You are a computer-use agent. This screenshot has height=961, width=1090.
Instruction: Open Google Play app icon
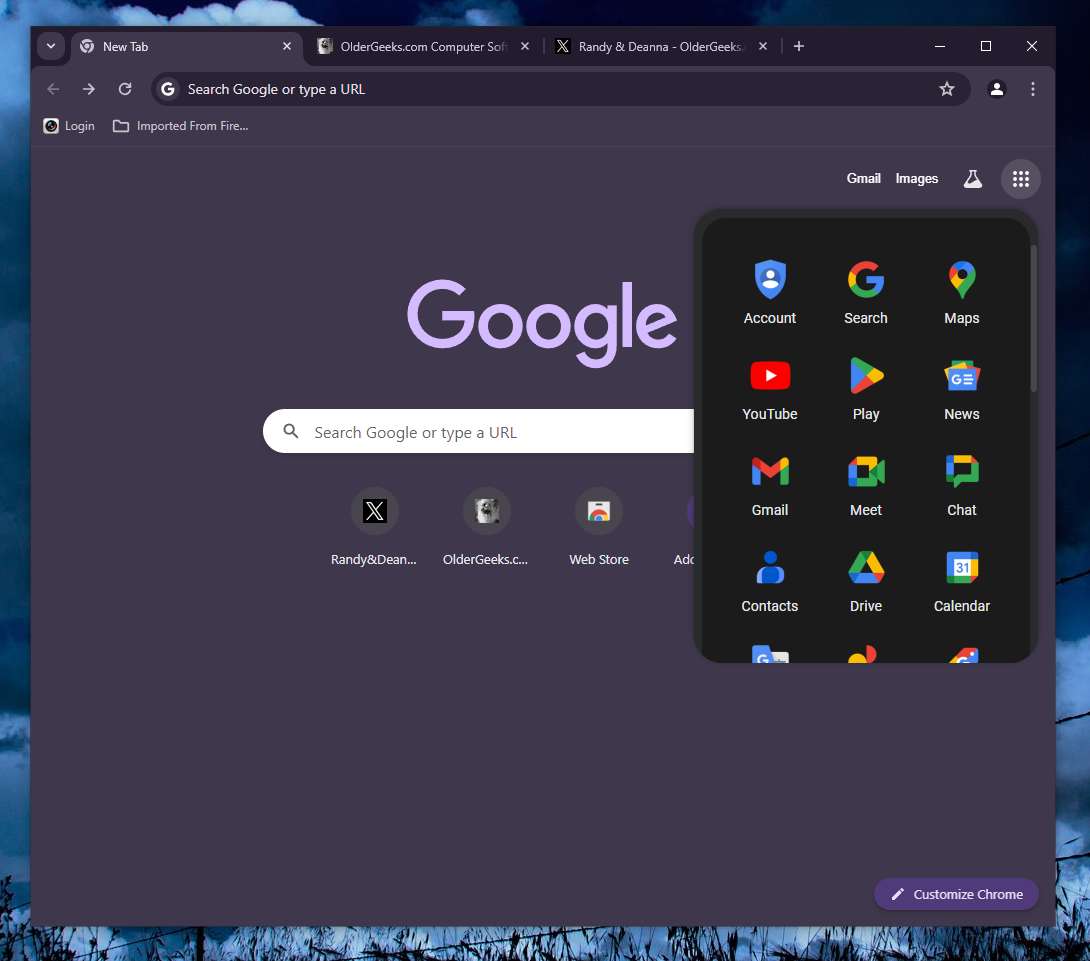(x=865, y=389)
